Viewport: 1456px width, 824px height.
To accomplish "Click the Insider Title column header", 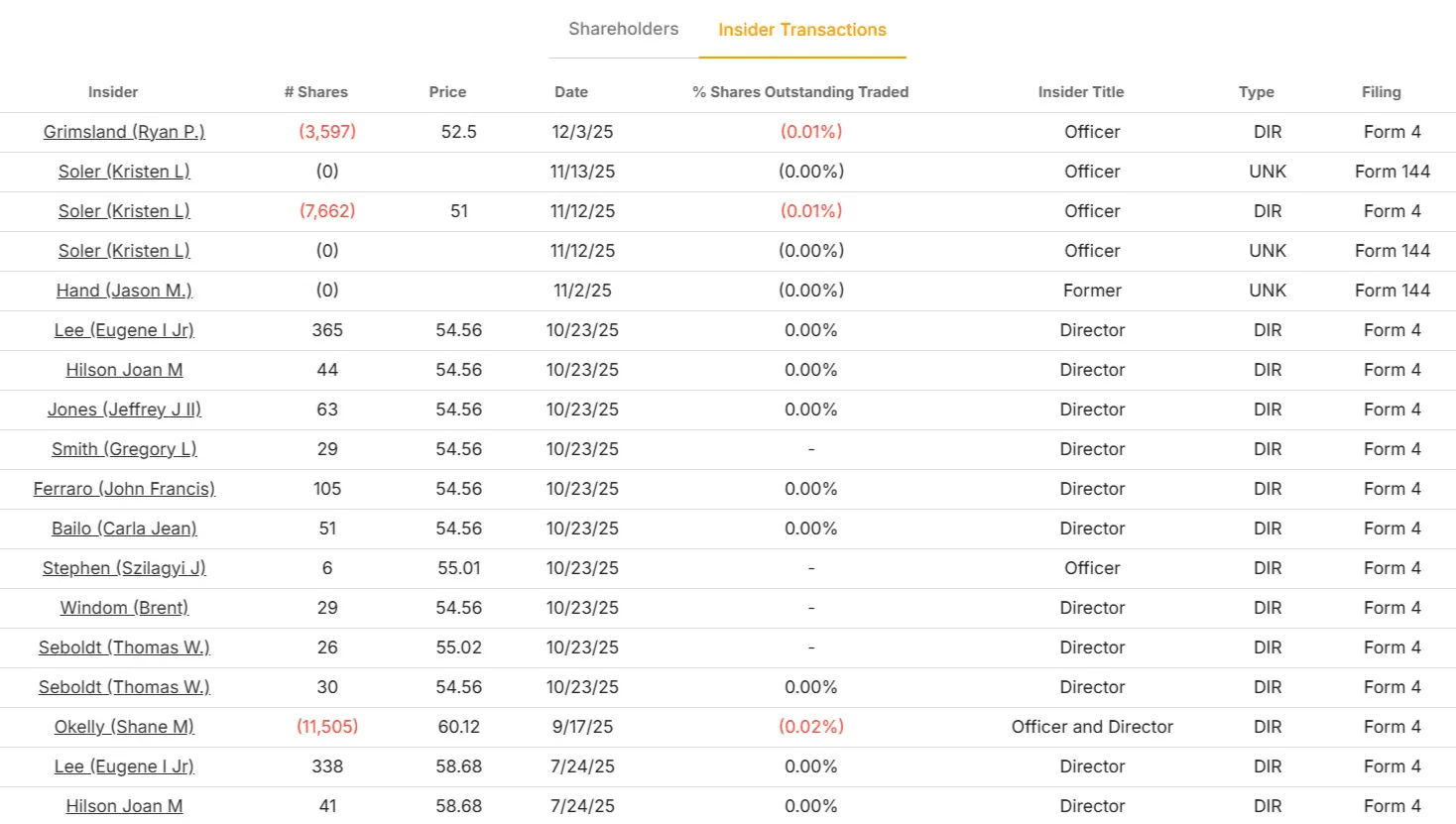I will click(1081, 92).
